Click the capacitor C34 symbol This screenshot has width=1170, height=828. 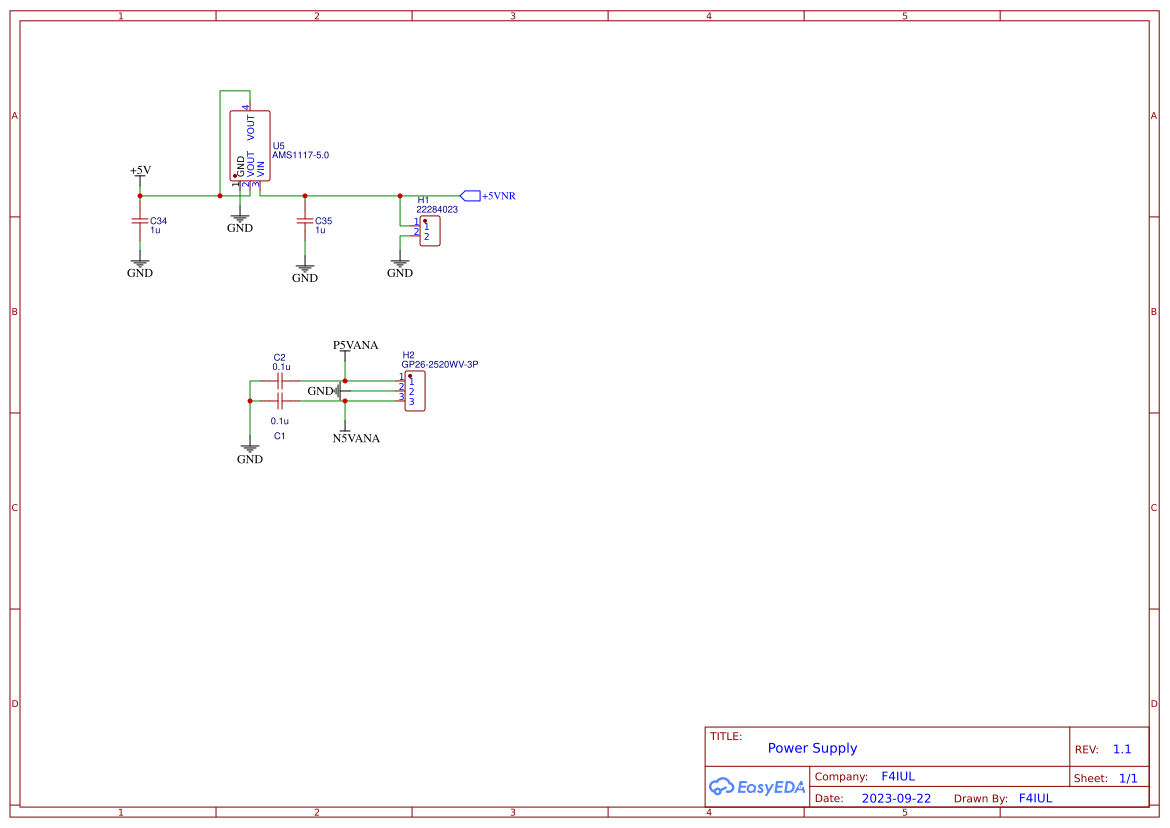(x=140, y=222)
